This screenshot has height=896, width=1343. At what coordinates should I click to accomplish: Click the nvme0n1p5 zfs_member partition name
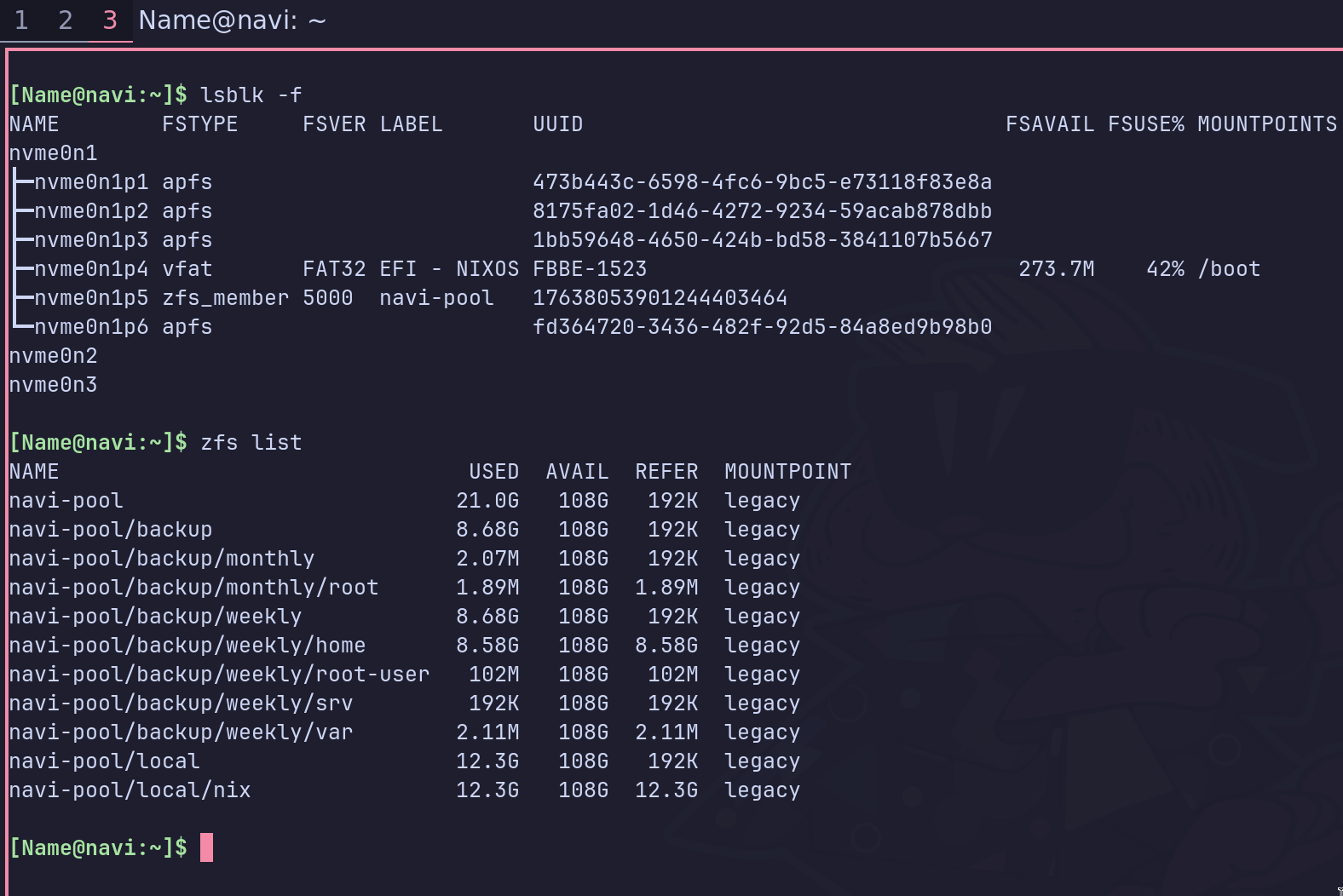pos(91,298)
